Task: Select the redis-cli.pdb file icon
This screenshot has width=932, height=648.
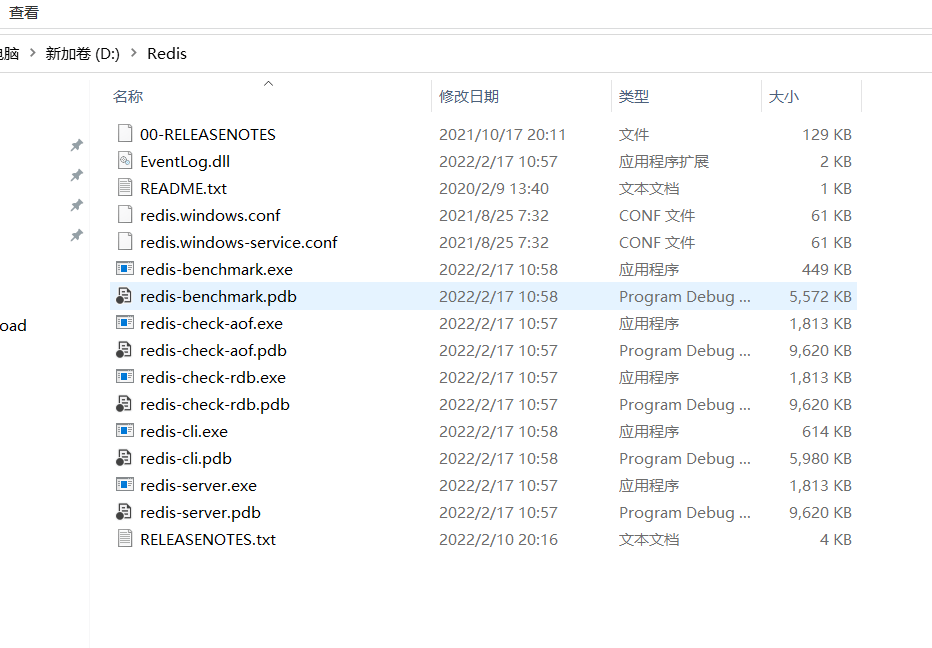Action: click(124, 458)
